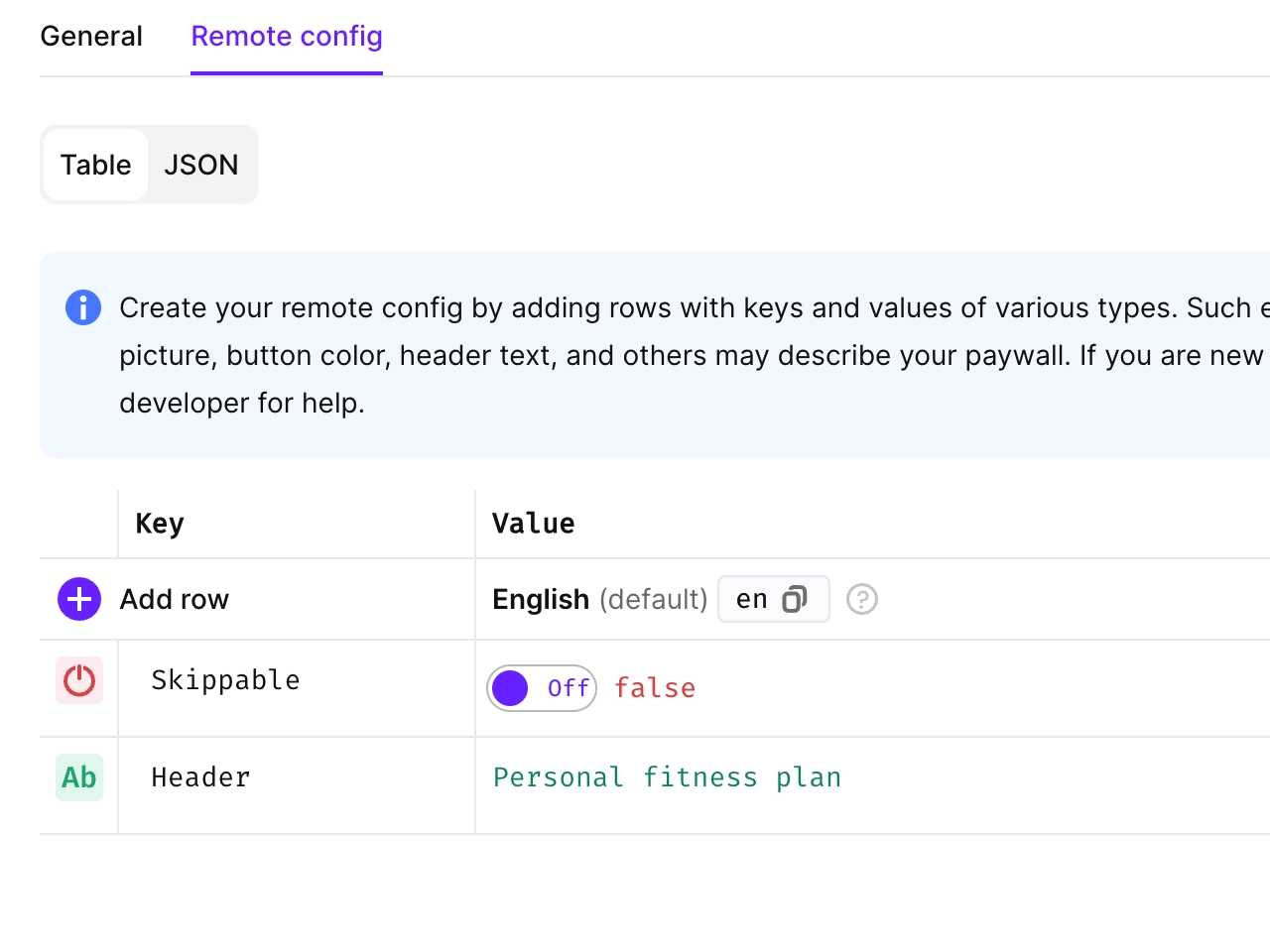
Task: Switch to the General tab
Action: pyautogui.click(x=91, y=36)
